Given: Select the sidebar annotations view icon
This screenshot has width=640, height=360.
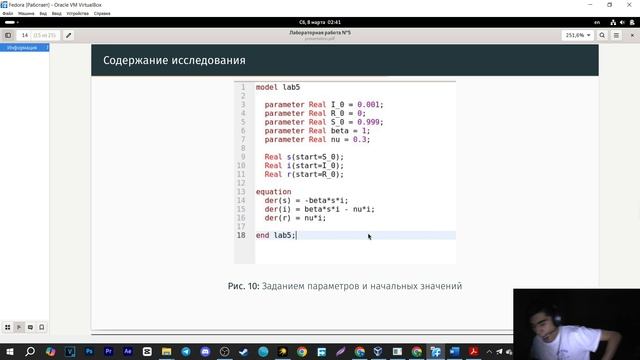Looking at the screenshot, I should [x=30, y=327].
